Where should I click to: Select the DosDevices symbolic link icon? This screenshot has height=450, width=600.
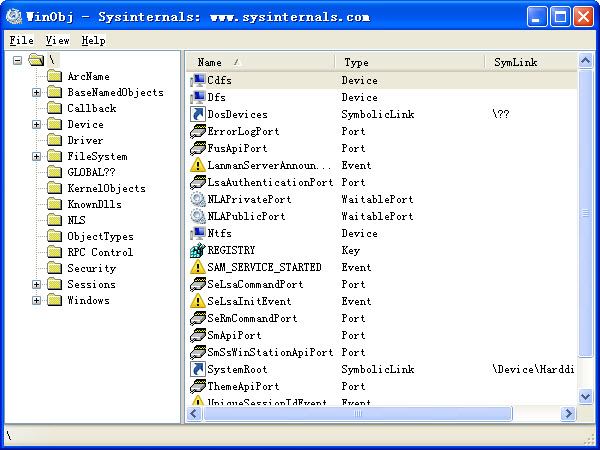(x=198, y=114)
